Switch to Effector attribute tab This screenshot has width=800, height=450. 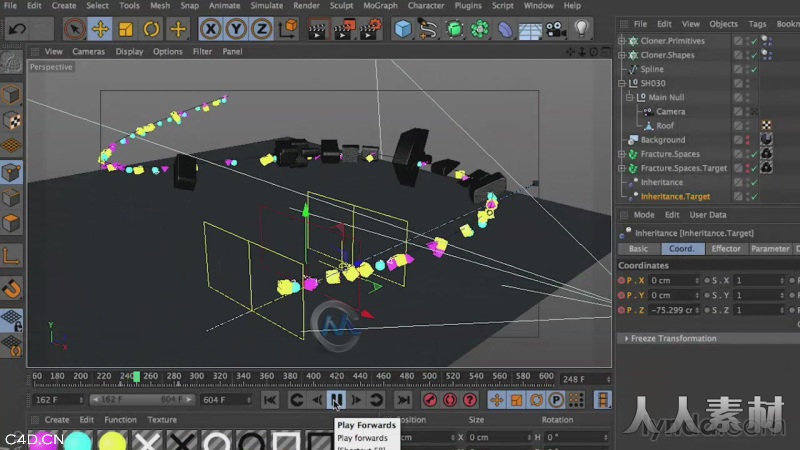pyautogui.click(x=726, y=249)
